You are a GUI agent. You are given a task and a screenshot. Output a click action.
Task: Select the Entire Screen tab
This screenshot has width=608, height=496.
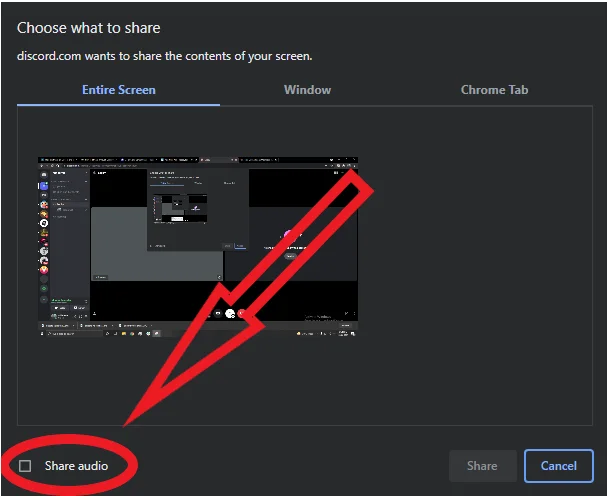(x=118, y=90)
